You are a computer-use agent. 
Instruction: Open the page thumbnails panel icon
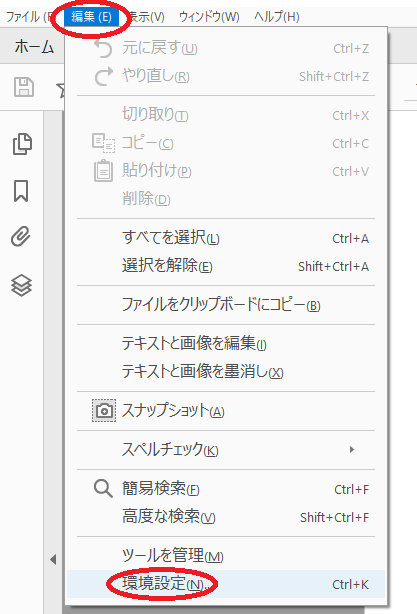[x=22, y=144]
